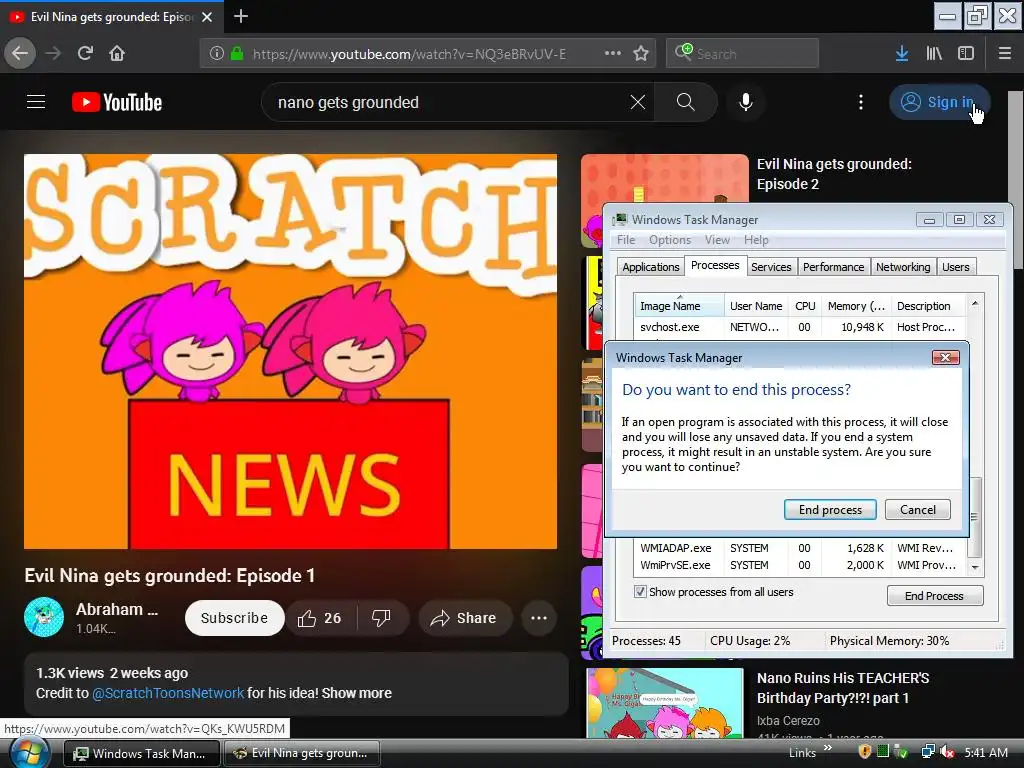Viewport: 1024px width, 768px height.
Task: Clear the YouTube search query with X
Action: 637,102
